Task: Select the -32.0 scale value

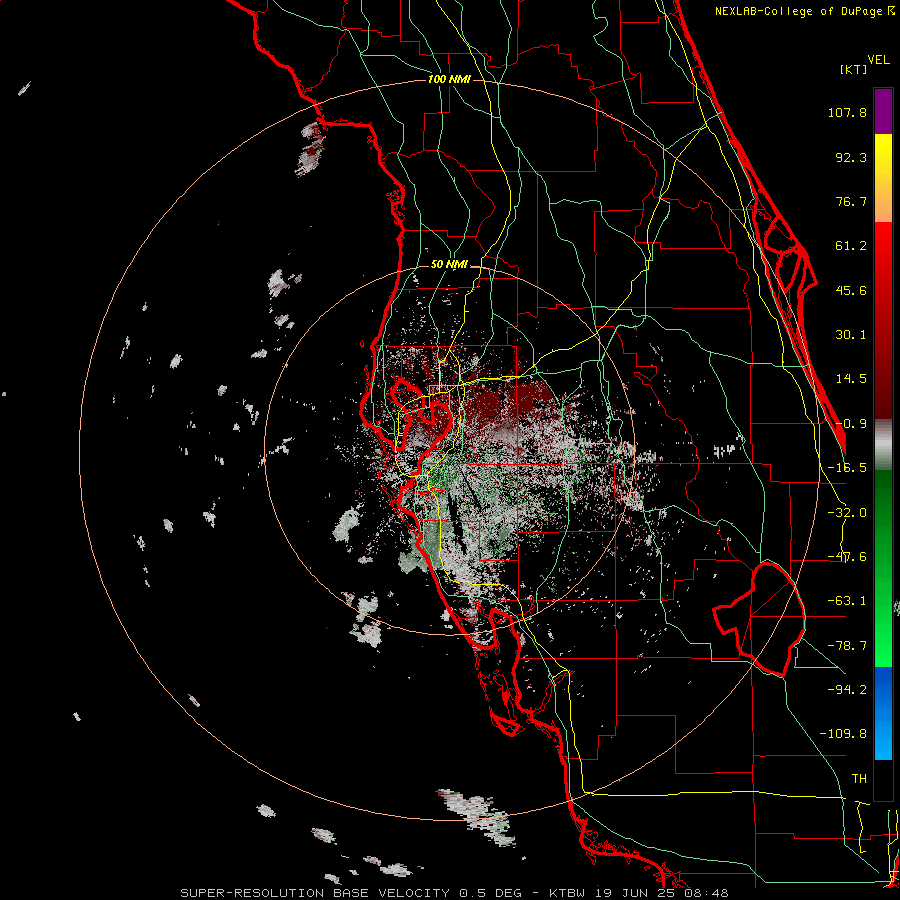Action: click(847, 513)
